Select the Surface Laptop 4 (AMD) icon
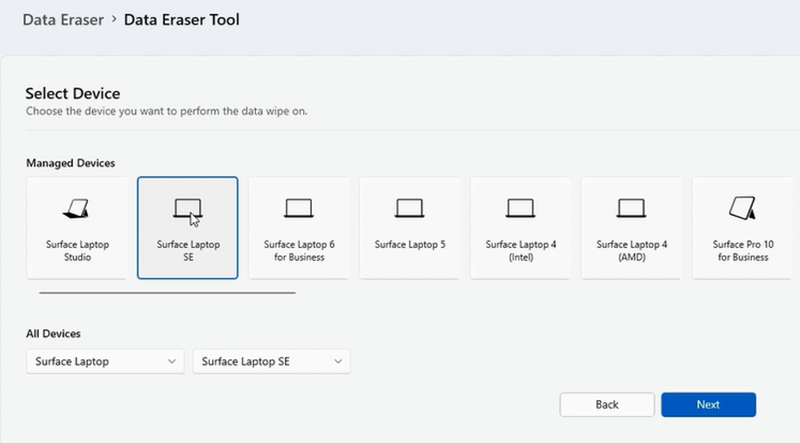Image resolution: width=800 pixels, height=443 pixels. point(632,208)
